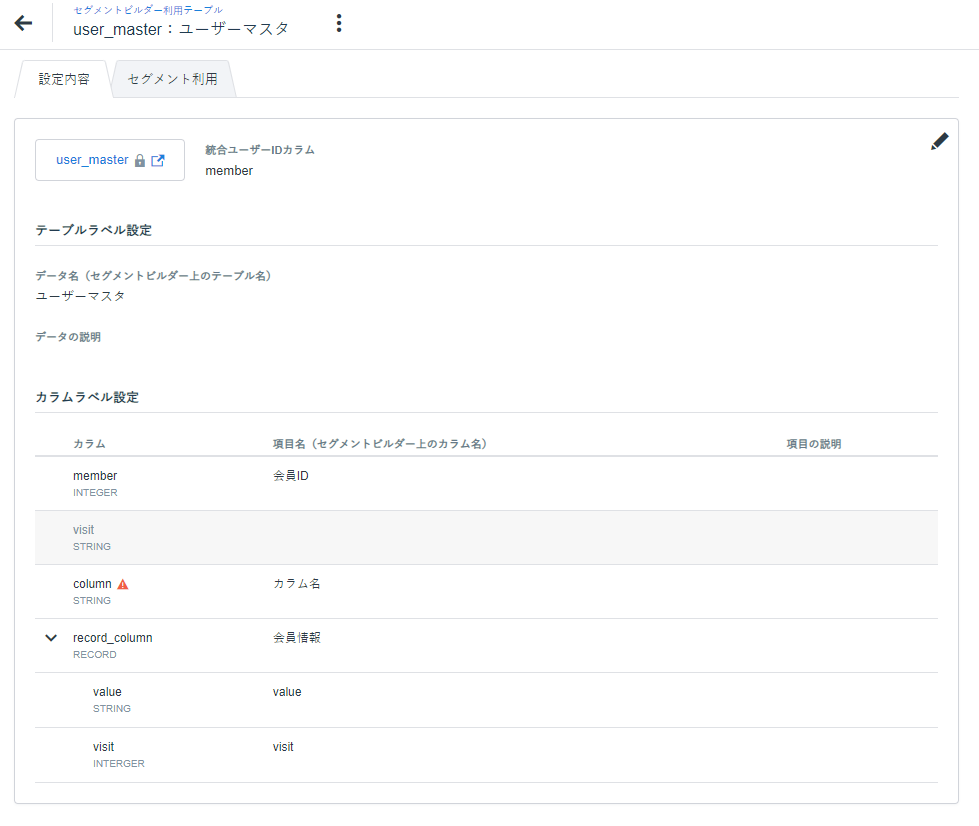Click the テーブルラベル設定 section heading
Image resolution: width=979 pixels, height=826 pixels.
pos(94,230)
